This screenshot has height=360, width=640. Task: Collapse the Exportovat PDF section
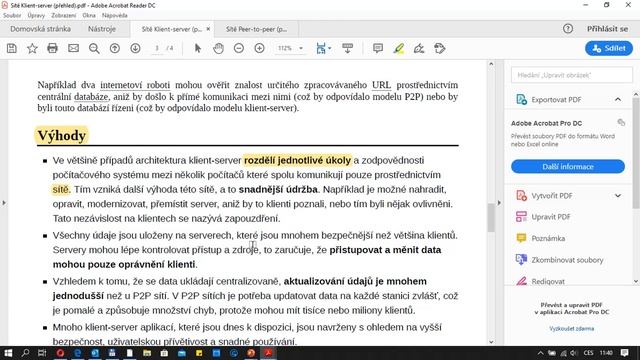[x=618, y=100]
